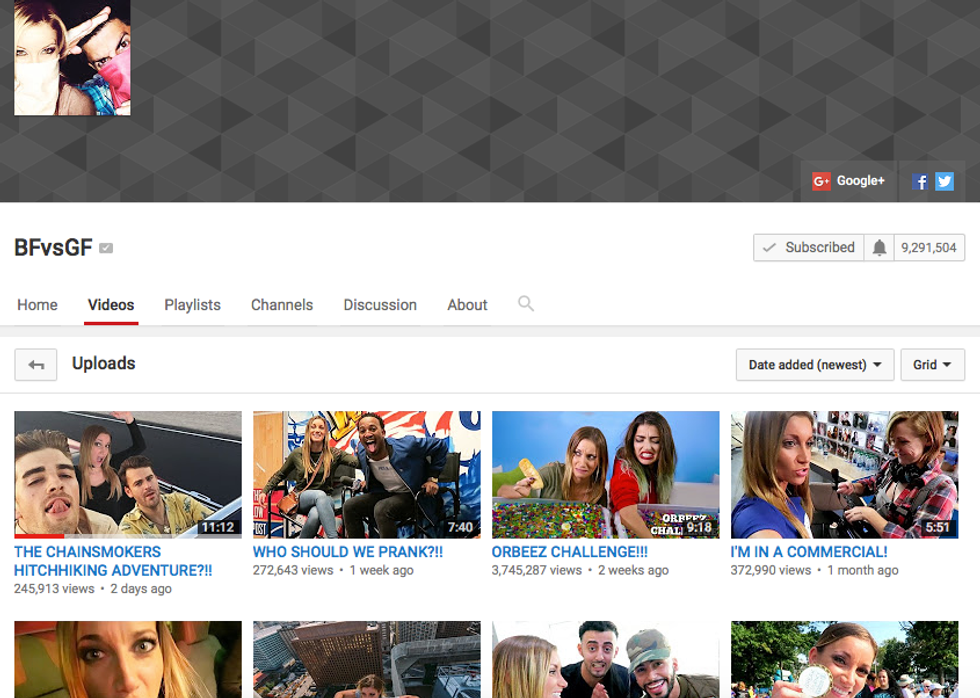Click the notification bell icon
980x698 pixels.
point(879,248)
